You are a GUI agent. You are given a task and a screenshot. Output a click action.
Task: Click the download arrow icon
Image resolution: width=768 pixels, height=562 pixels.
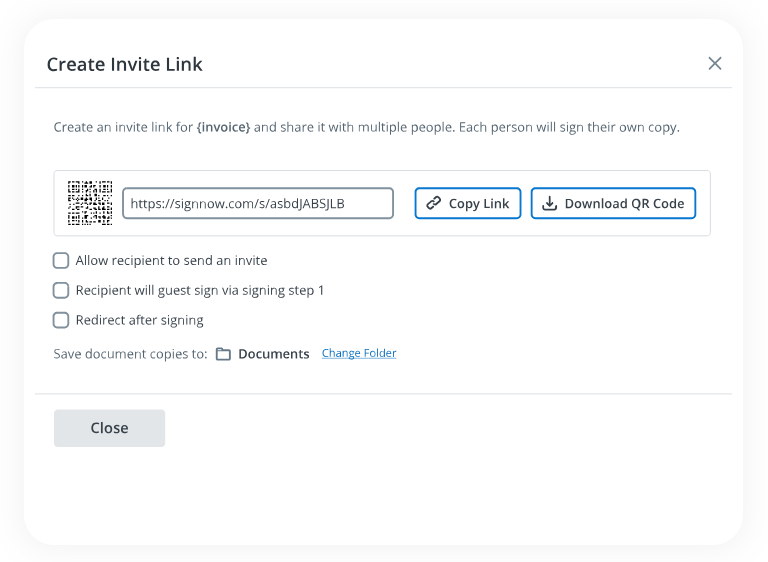coord(549,203)
